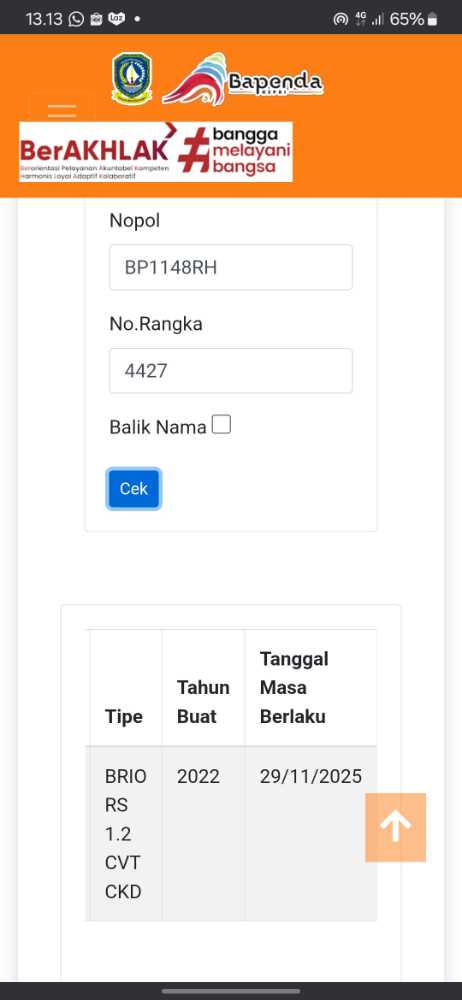Image resolution: width=462 pixels, height=1000 pixels.
Task: Select the 29/11/2025 date cell
Action: (x=311, y=776)
